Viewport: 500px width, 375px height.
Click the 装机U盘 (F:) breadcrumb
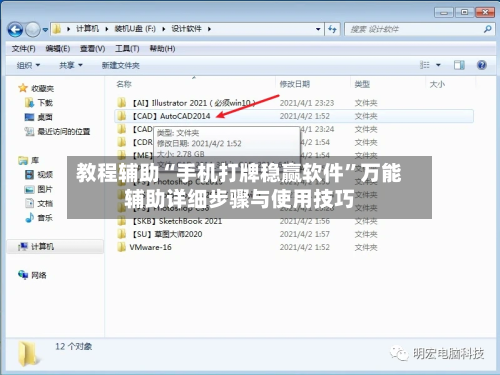pyautogui.click(x=135, y=29)
